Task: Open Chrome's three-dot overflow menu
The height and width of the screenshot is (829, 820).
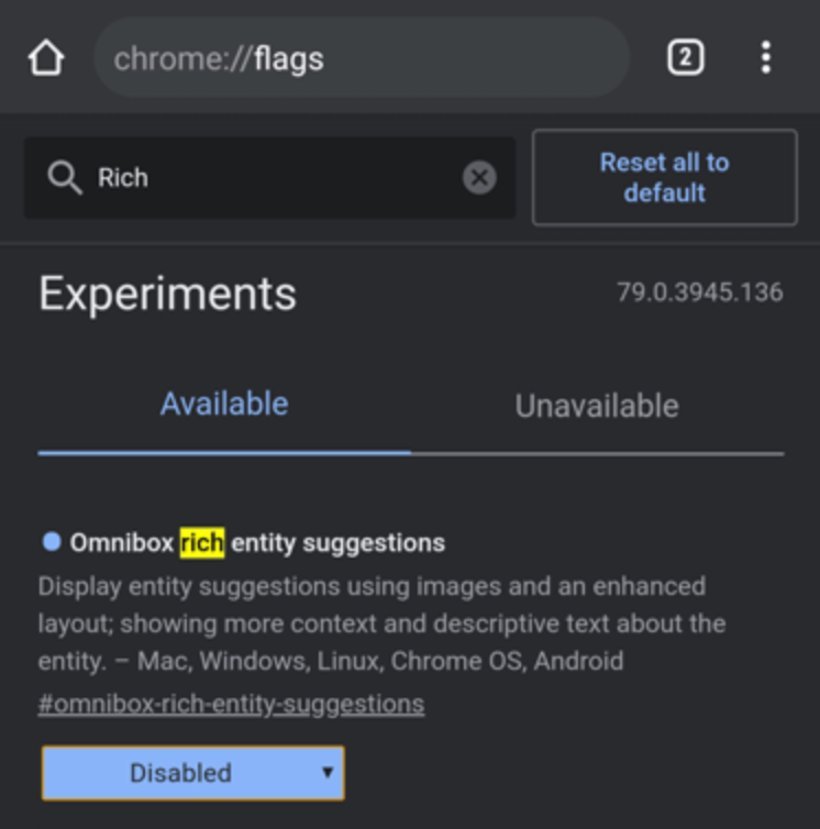Action: [765, 57]
